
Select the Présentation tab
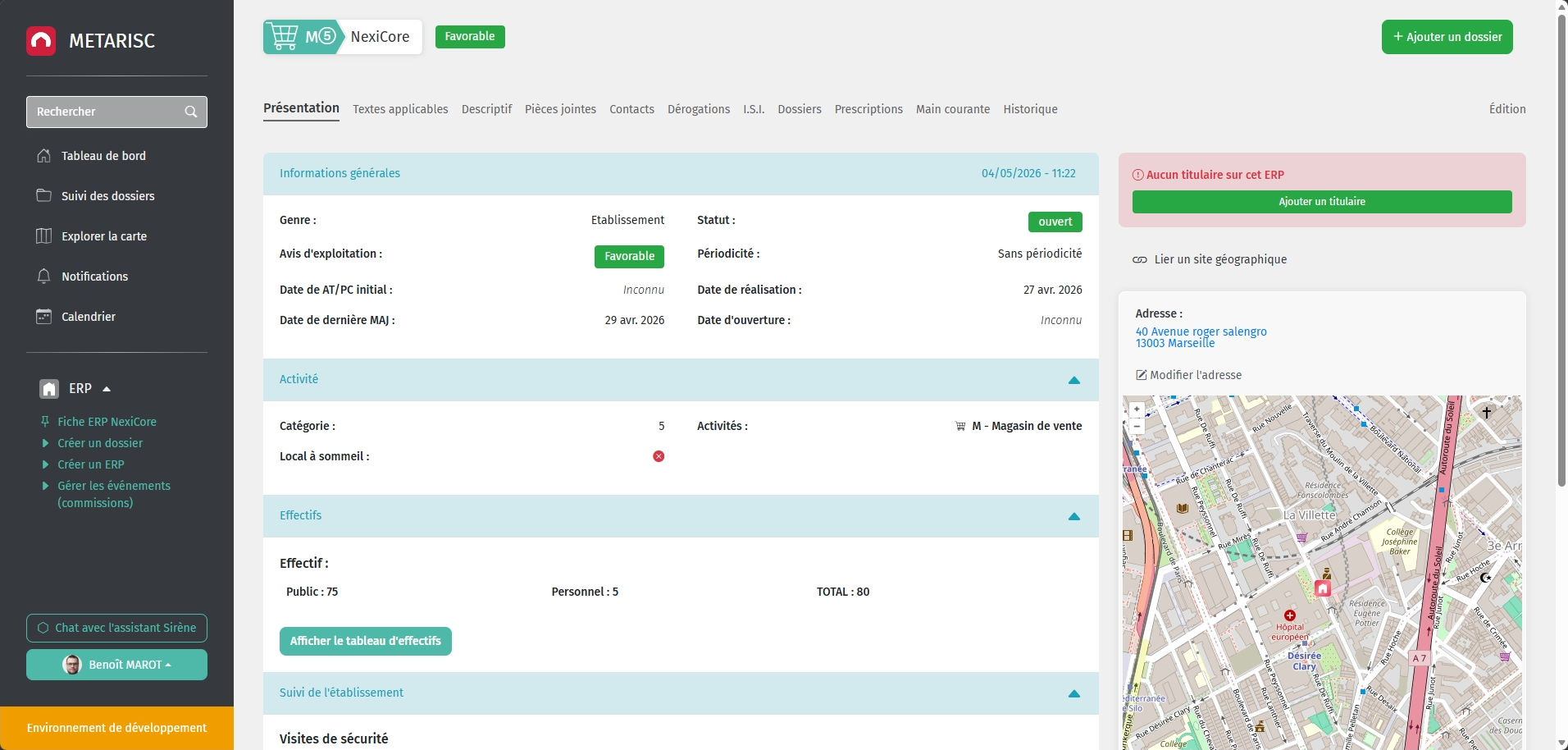[301, 108]
